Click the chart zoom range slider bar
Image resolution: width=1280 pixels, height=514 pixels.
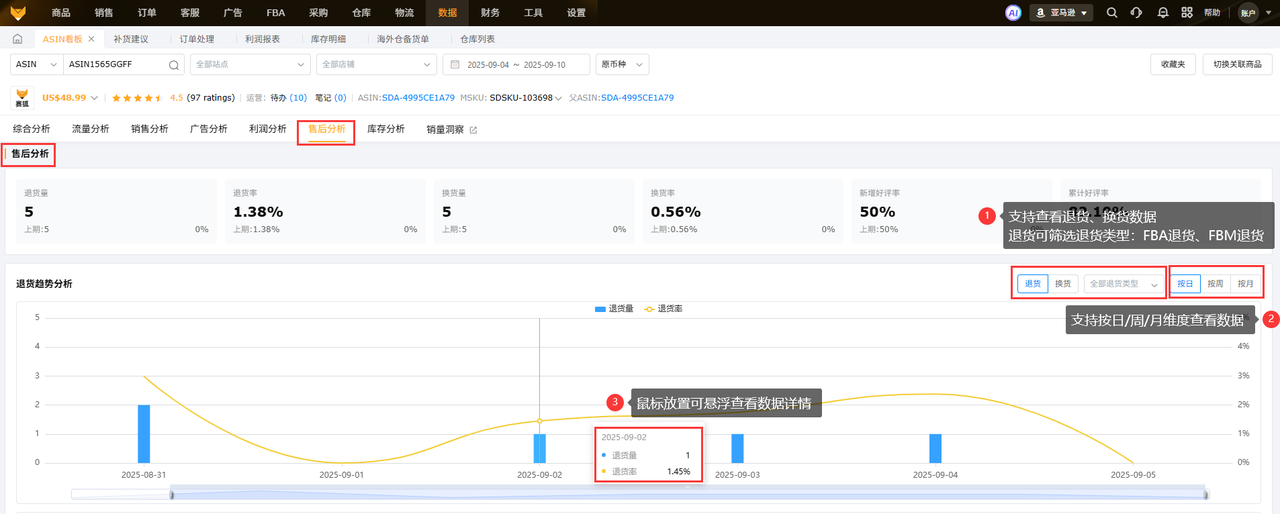click(x=689, y=494)
